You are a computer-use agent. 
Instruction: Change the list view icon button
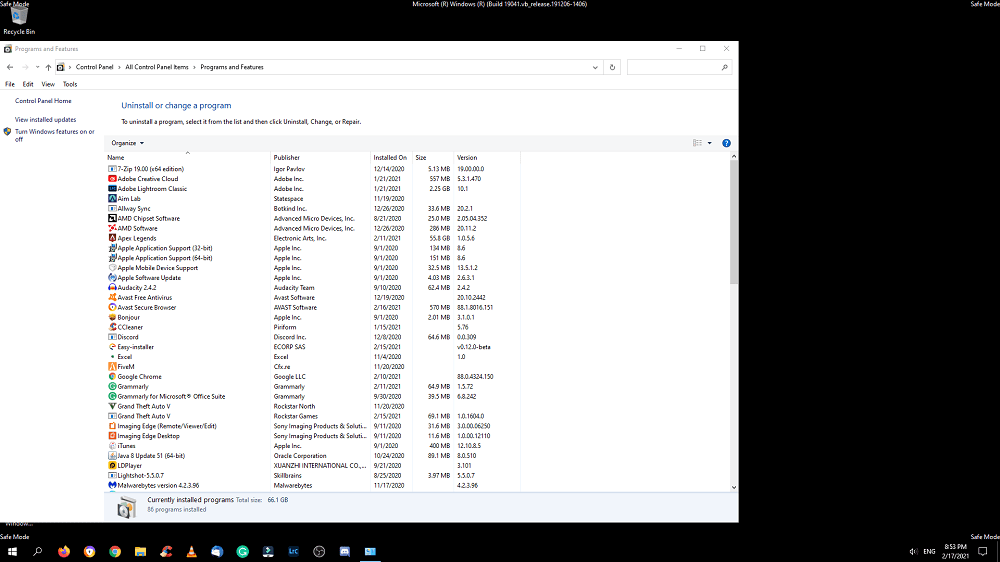[x=697, y=143]
